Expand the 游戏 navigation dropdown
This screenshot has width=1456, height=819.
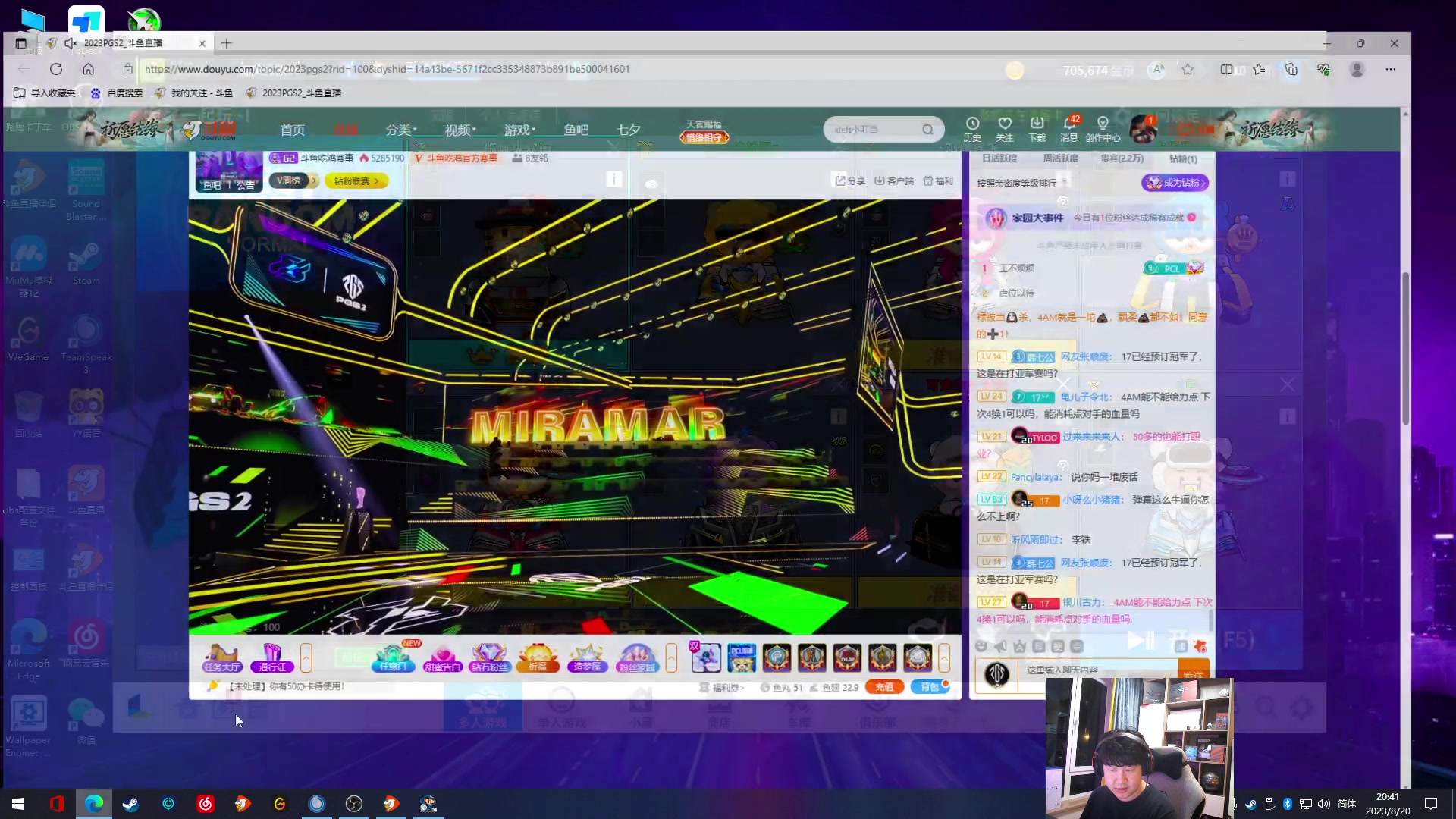click(520, 130)
